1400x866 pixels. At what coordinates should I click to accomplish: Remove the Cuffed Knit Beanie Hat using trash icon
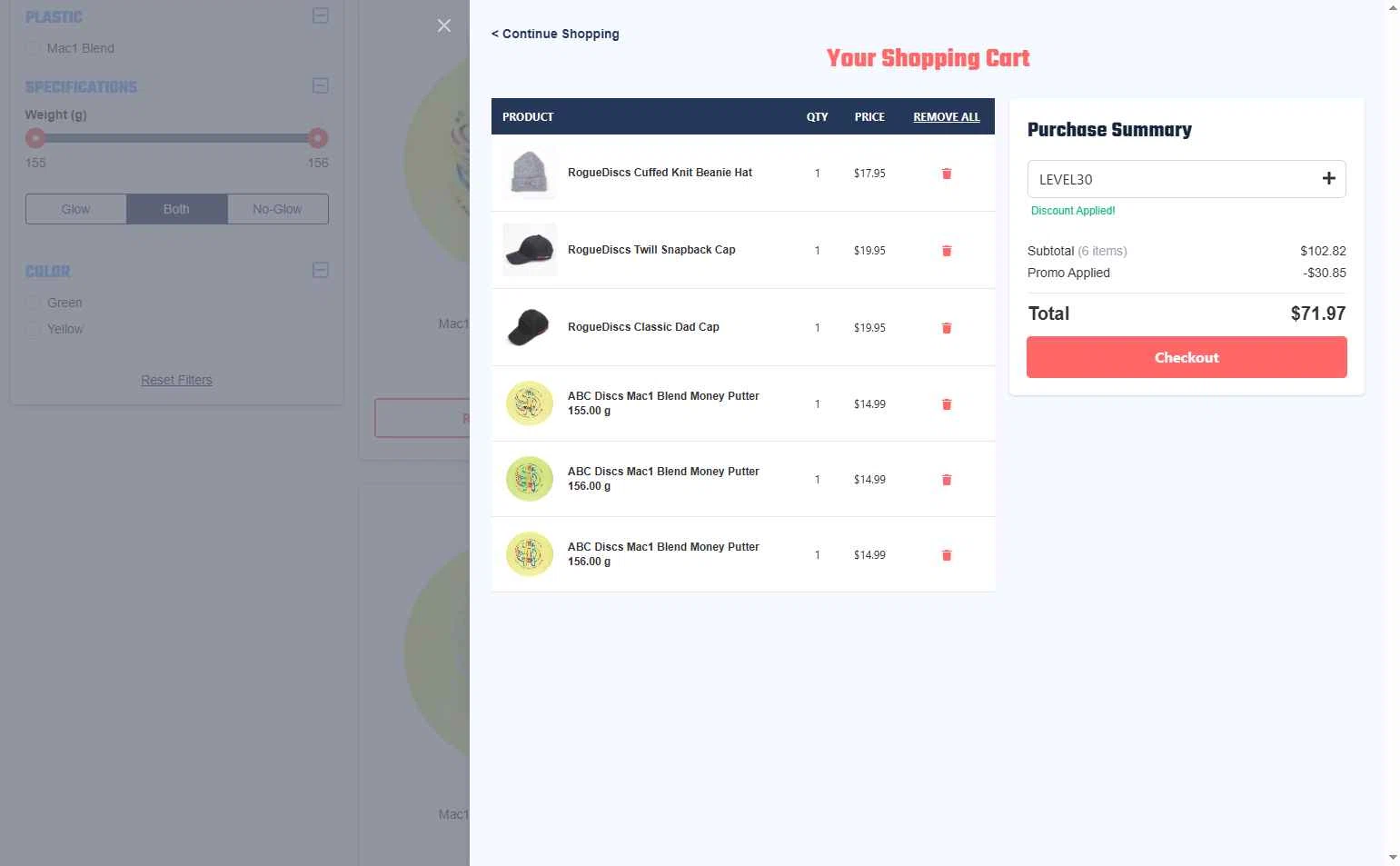click(947, 174)
